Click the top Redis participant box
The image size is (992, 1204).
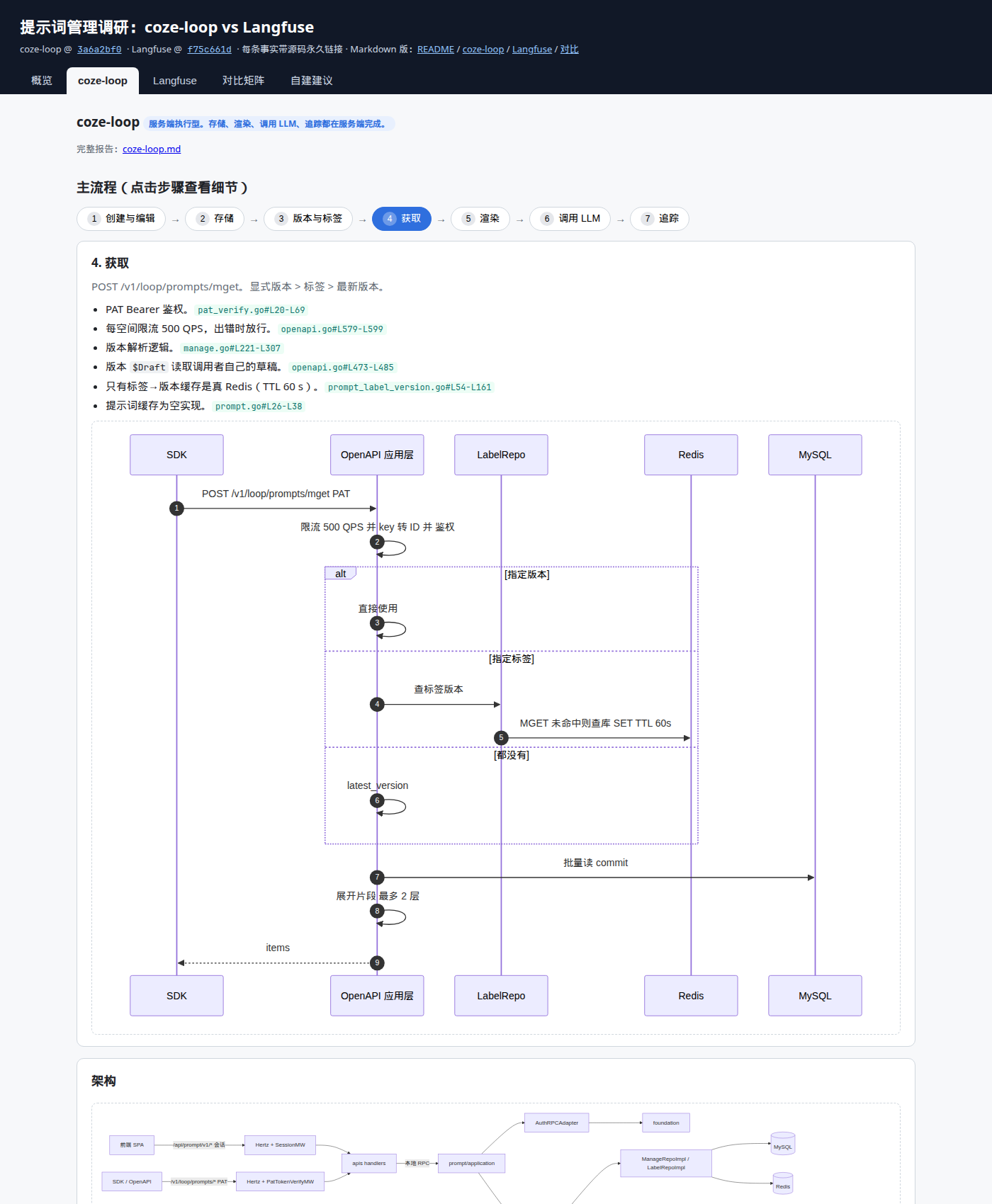(691, 455)
